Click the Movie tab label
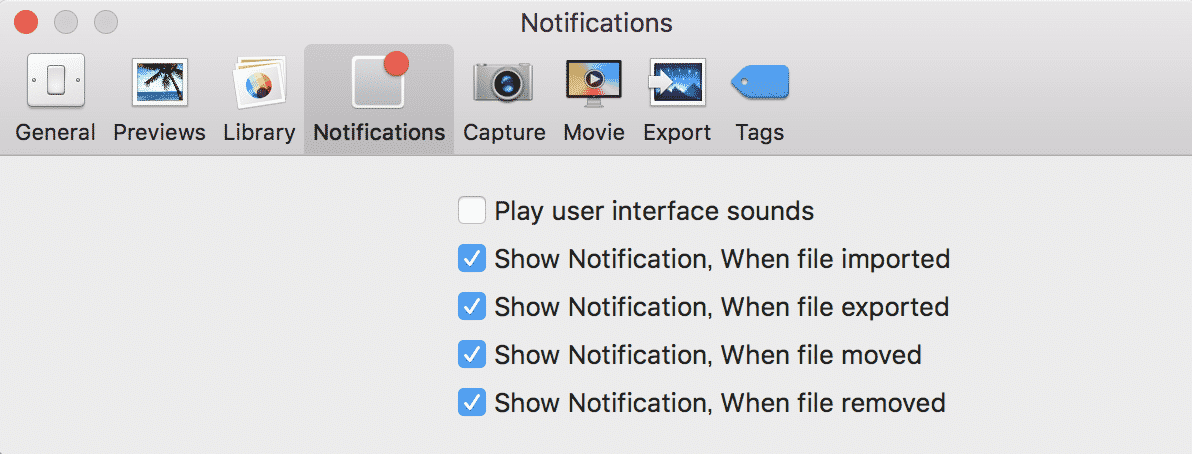 coord(594,132)
